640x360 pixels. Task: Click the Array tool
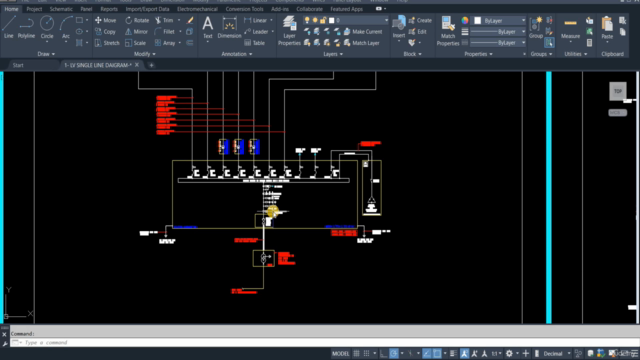[x=165, y=43]
